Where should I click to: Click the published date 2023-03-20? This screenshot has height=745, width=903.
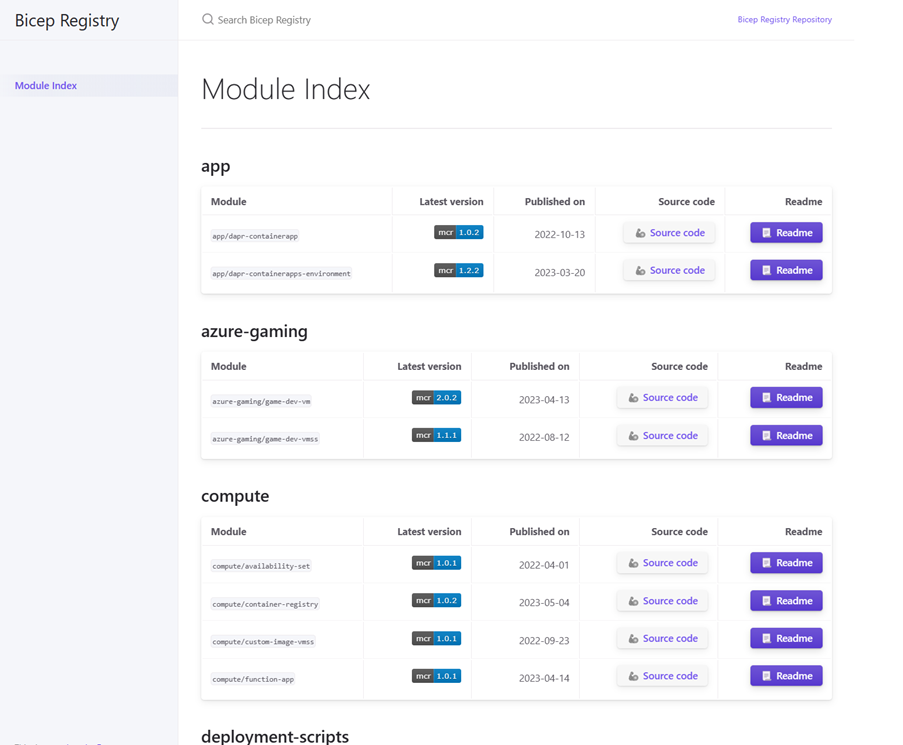click(x=559, y=272)
